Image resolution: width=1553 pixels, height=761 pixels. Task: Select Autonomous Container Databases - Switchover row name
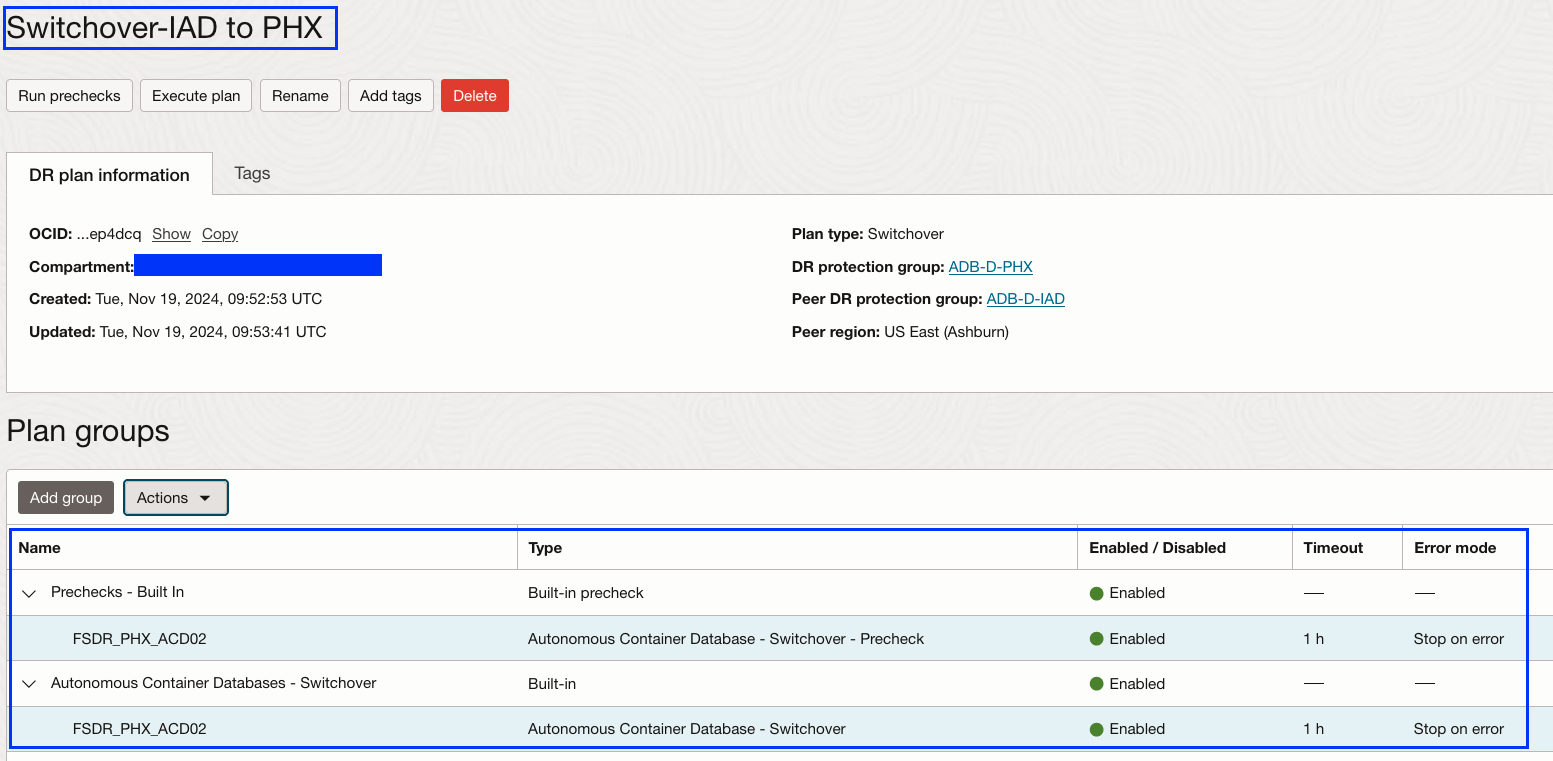pyautogui.click(x=214, y=683)
